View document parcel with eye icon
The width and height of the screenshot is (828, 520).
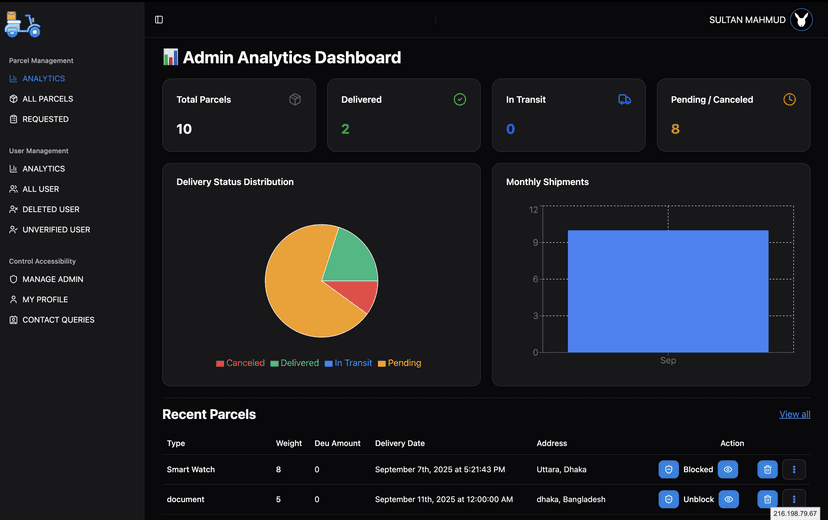728,499
